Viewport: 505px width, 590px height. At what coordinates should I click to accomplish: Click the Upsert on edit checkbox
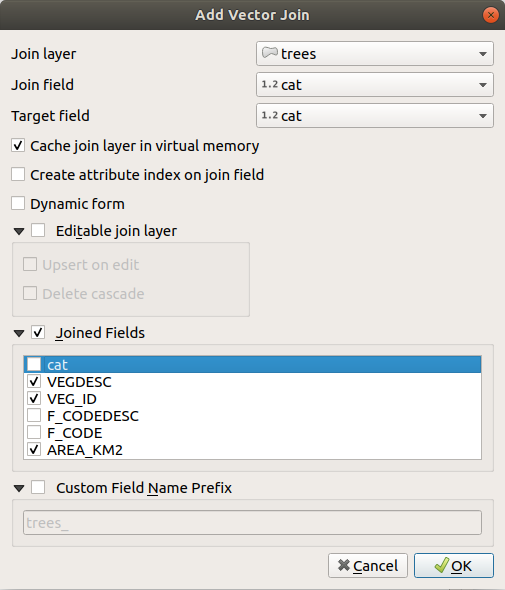coord(30,264)
